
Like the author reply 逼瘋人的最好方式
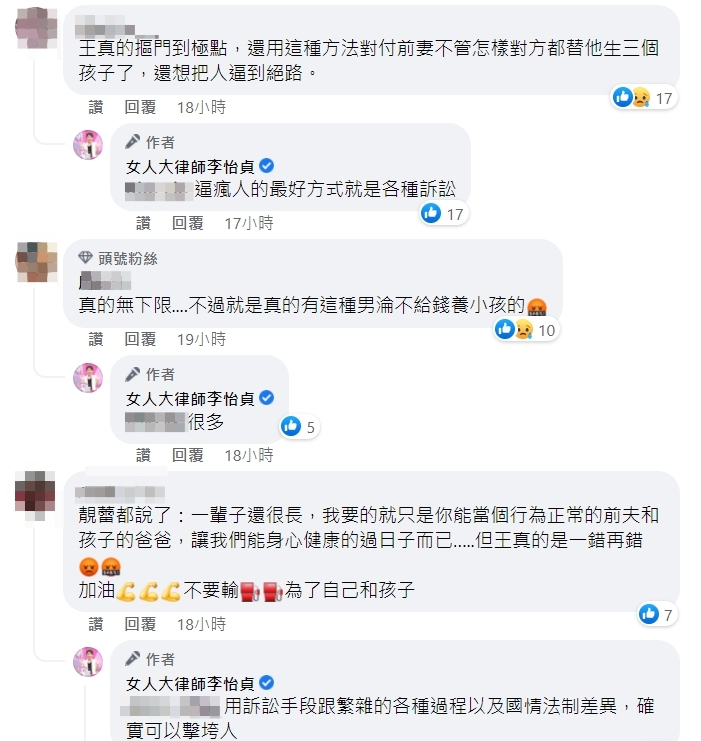point(143,223)
